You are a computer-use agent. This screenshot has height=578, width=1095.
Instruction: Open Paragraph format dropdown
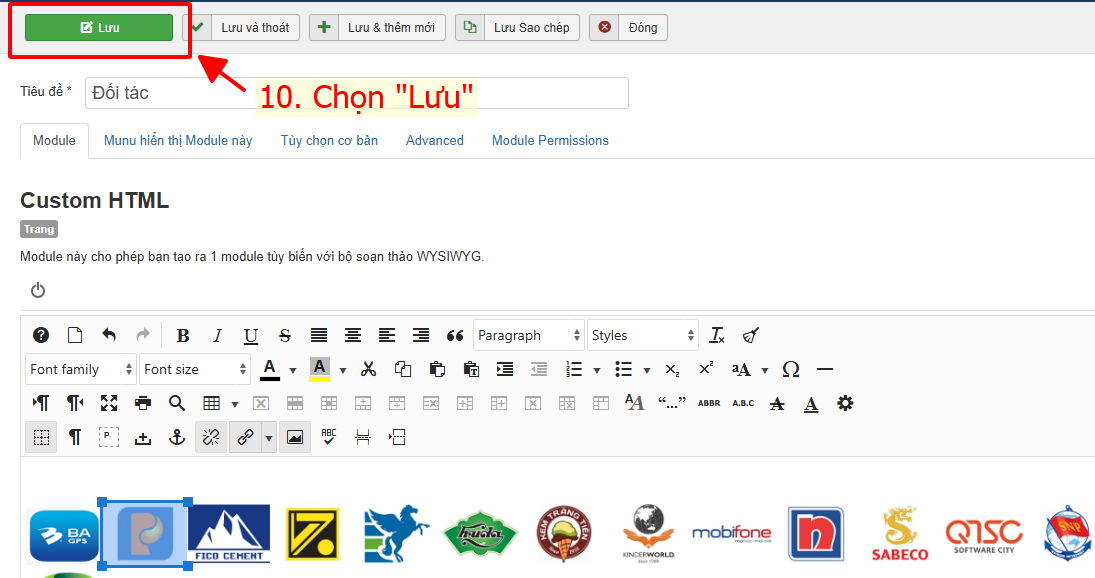click(529, 335)
